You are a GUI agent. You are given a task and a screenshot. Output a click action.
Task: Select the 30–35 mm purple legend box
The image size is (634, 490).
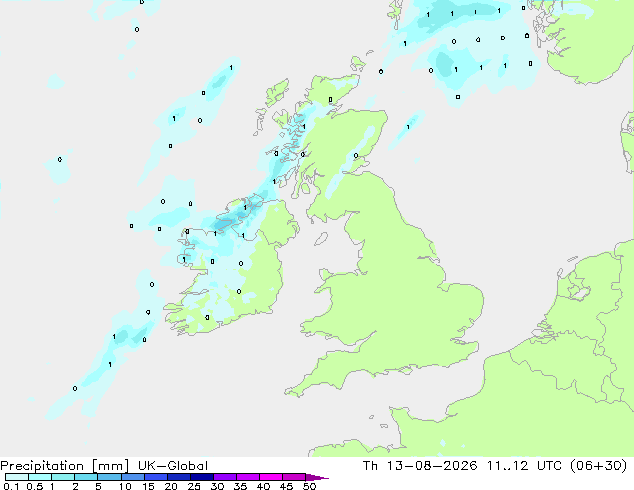pos(224,477)
